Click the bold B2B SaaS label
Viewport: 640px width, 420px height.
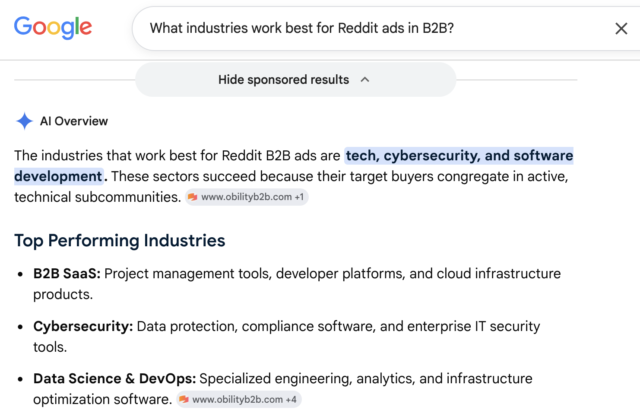click(x=67, y=273)
